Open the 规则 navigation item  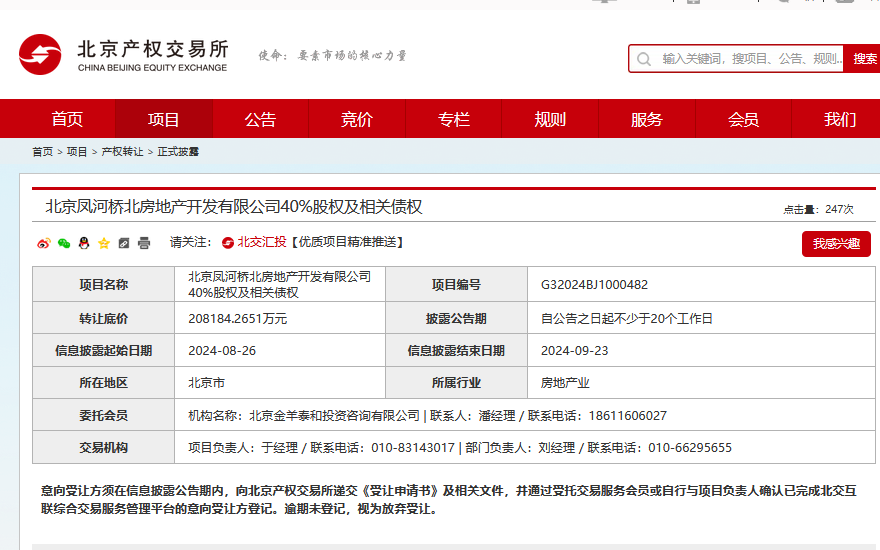coord(550,119)
